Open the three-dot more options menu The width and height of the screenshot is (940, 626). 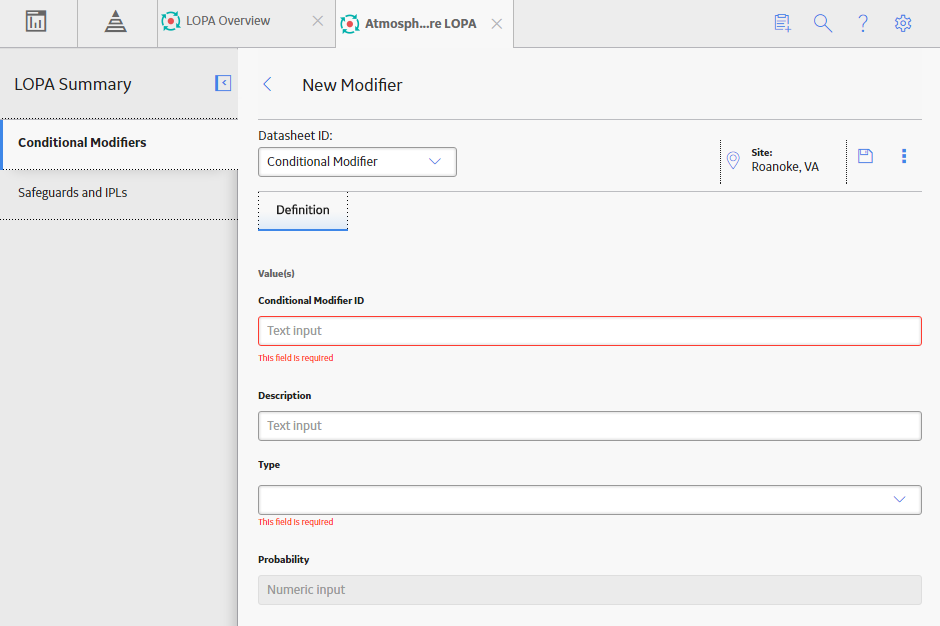click(x=904, y=156)
